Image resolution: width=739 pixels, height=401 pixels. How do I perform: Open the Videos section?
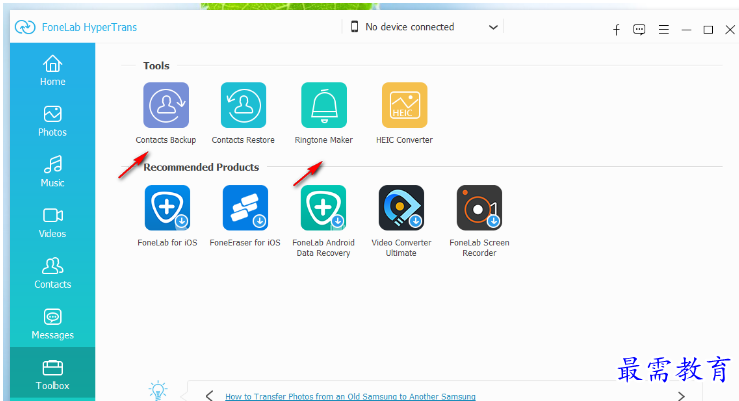click(52, 222)
